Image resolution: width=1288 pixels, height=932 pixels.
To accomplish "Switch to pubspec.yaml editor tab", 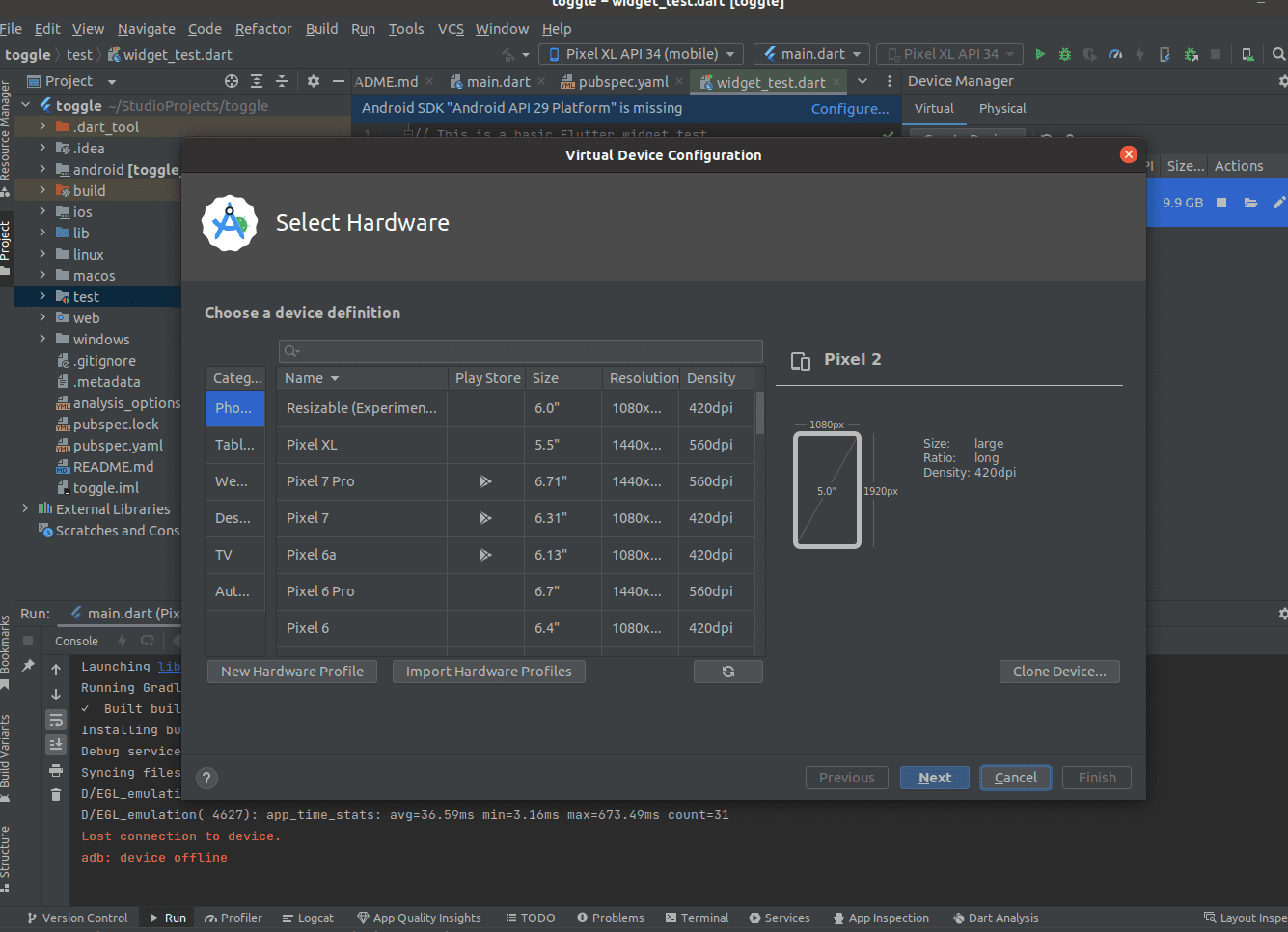I will coord(622,82).
